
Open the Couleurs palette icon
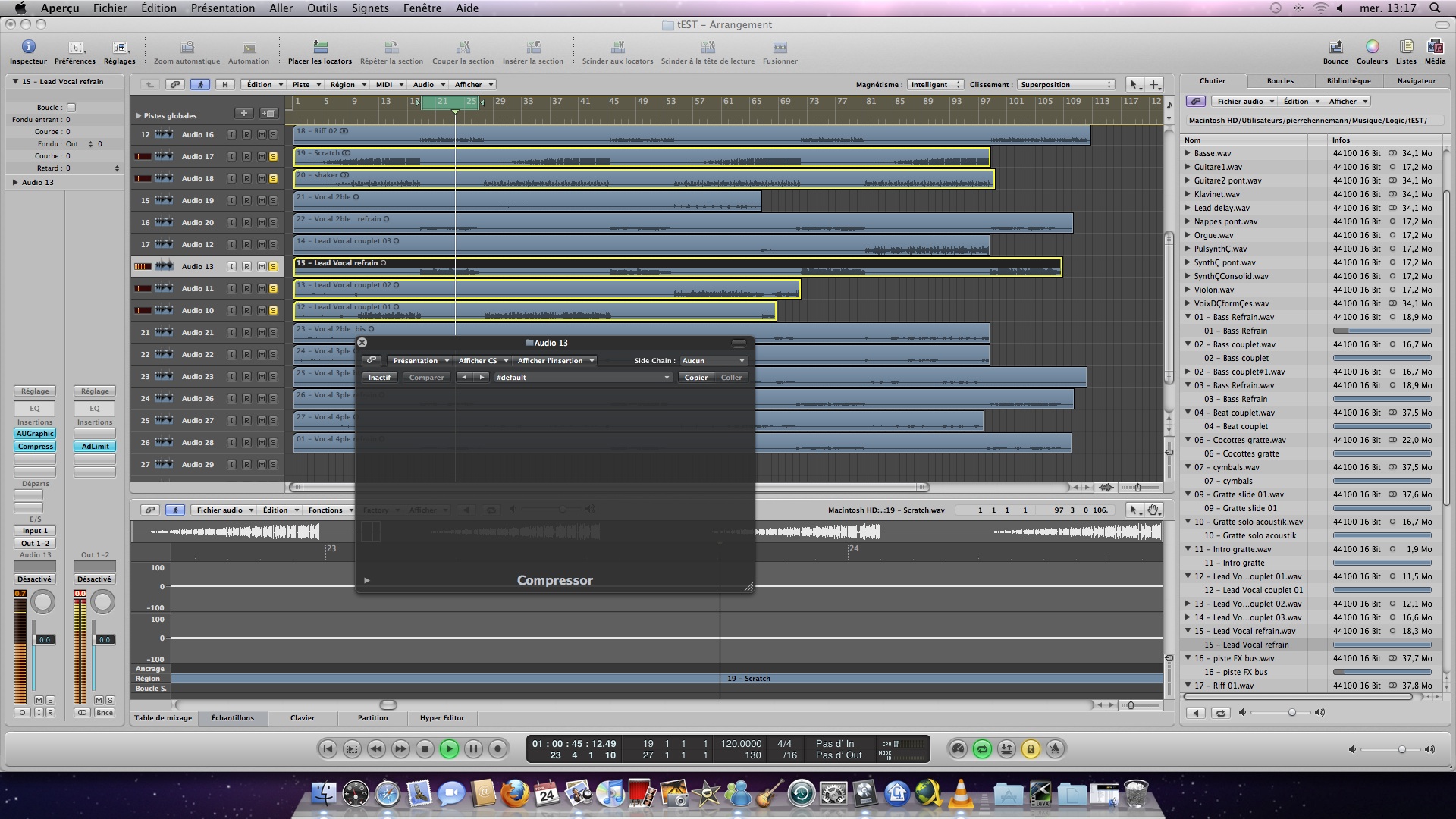click(x=1371, y=48)
